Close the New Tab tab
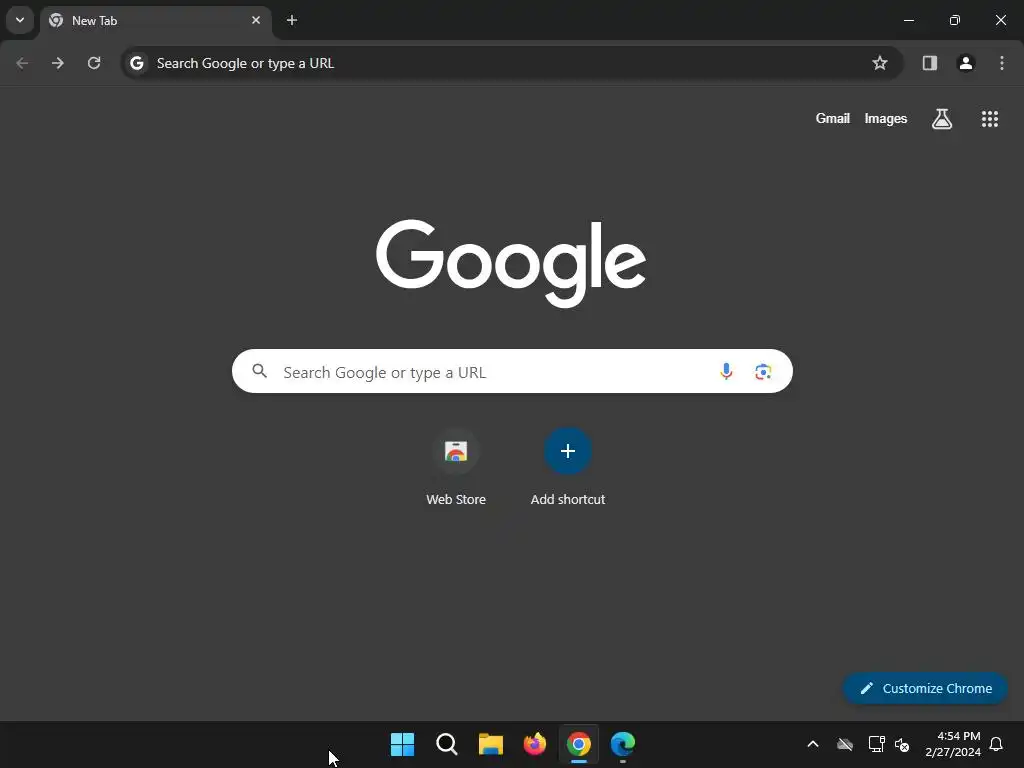Viewport: 1024px width, 768px height. [256, 20]
